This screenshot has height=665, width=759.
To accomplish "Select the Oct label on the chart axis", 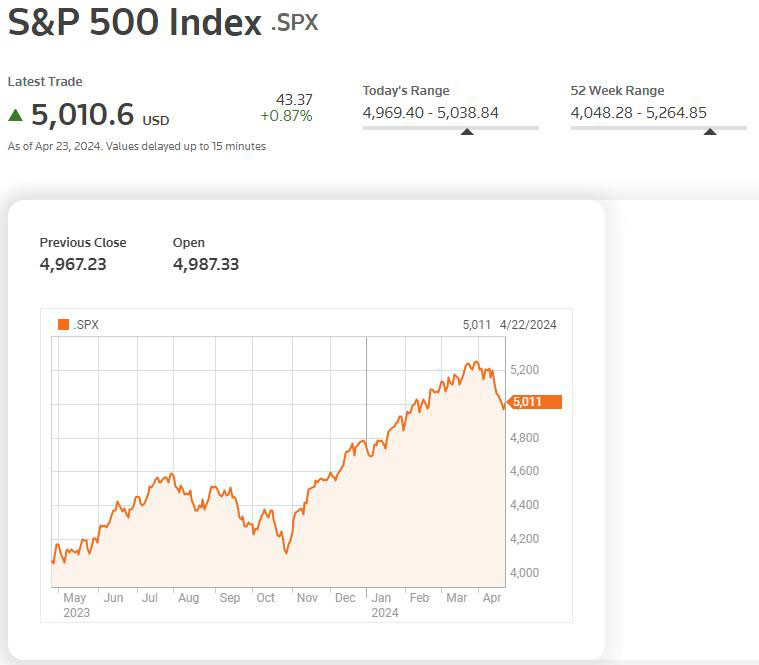I will pyautogui.click(x=265, y=598).
